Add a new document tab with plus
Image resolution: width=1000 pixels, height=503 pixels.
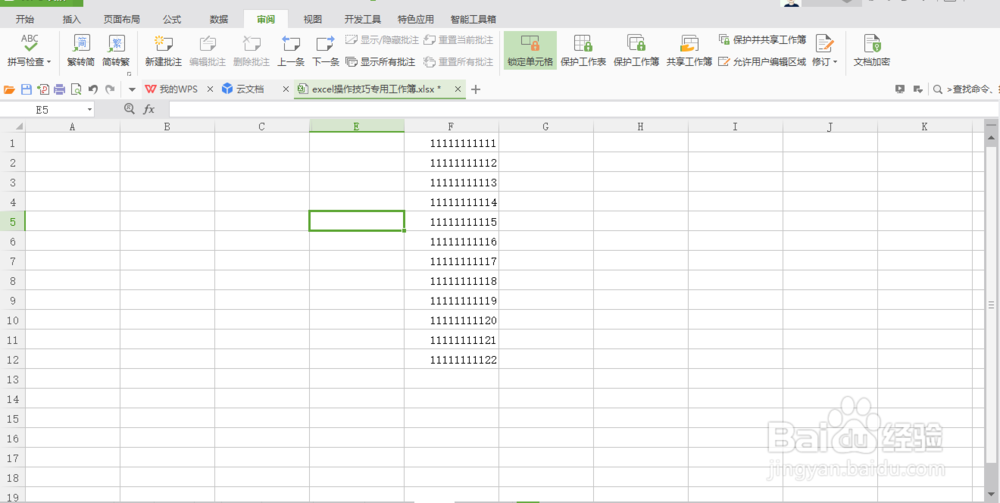(x=475, y=89)
